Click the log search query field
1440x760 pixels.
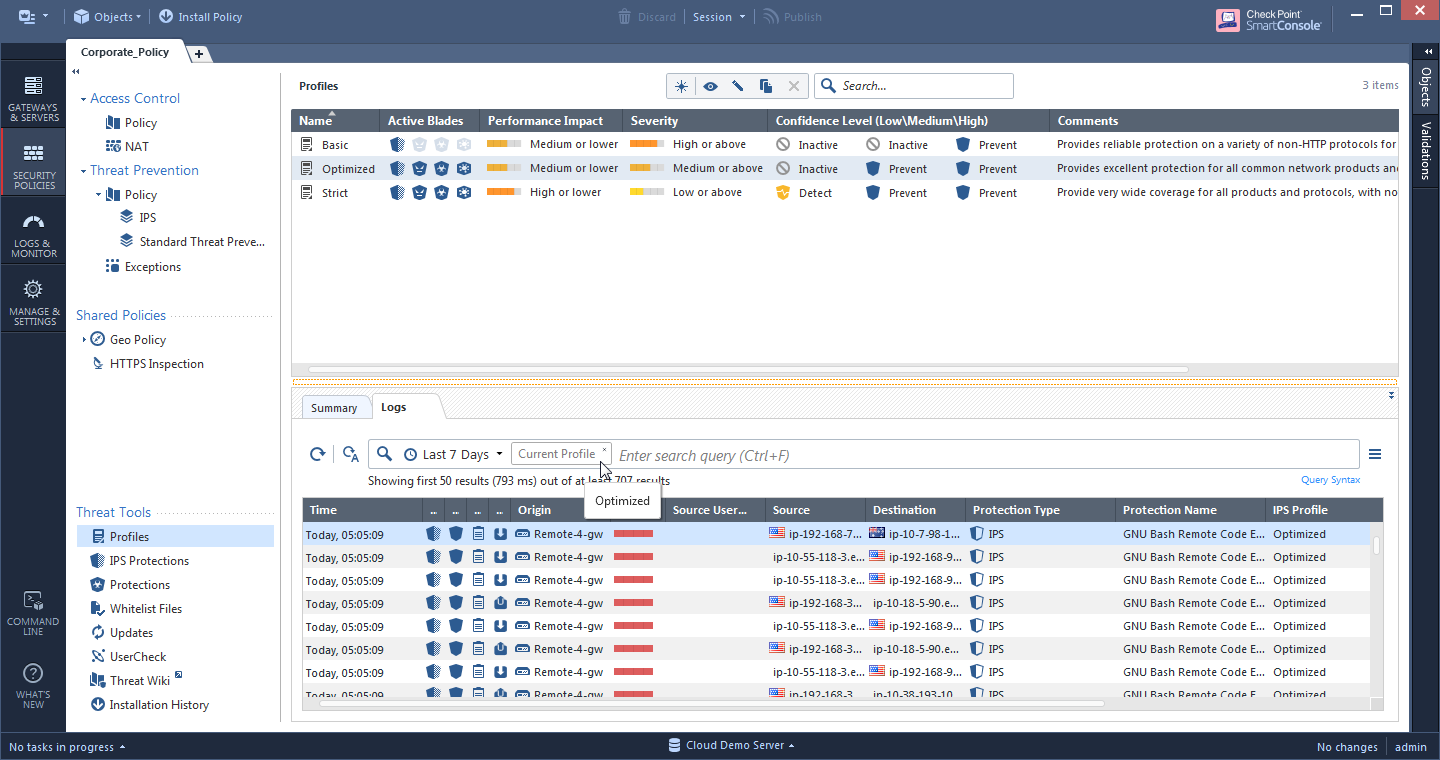click(985, 455)
